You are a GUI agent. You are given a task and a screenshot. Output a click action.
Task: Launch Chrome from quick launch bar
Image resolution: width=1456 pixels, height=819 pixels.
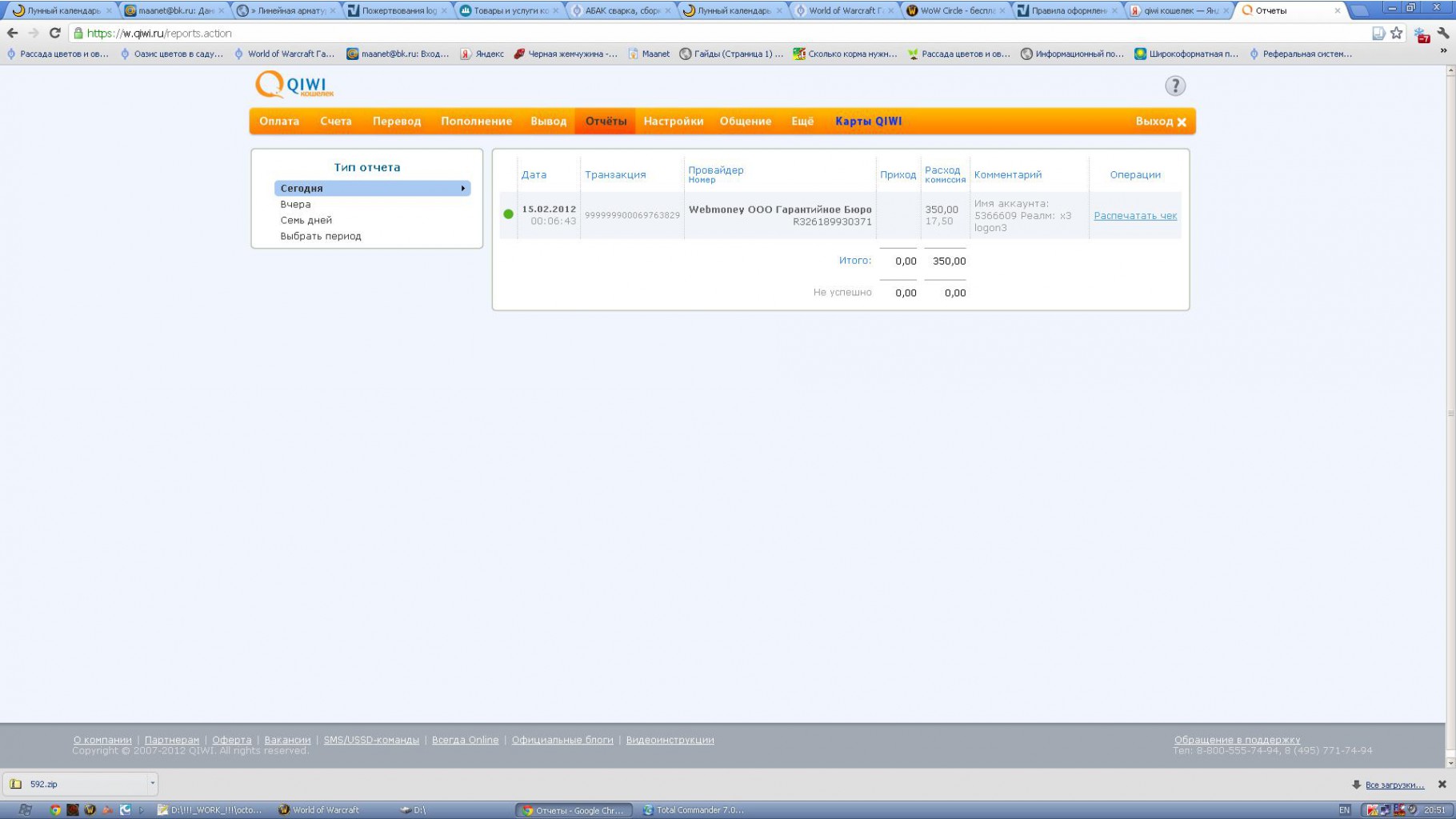tap(54, 809)
